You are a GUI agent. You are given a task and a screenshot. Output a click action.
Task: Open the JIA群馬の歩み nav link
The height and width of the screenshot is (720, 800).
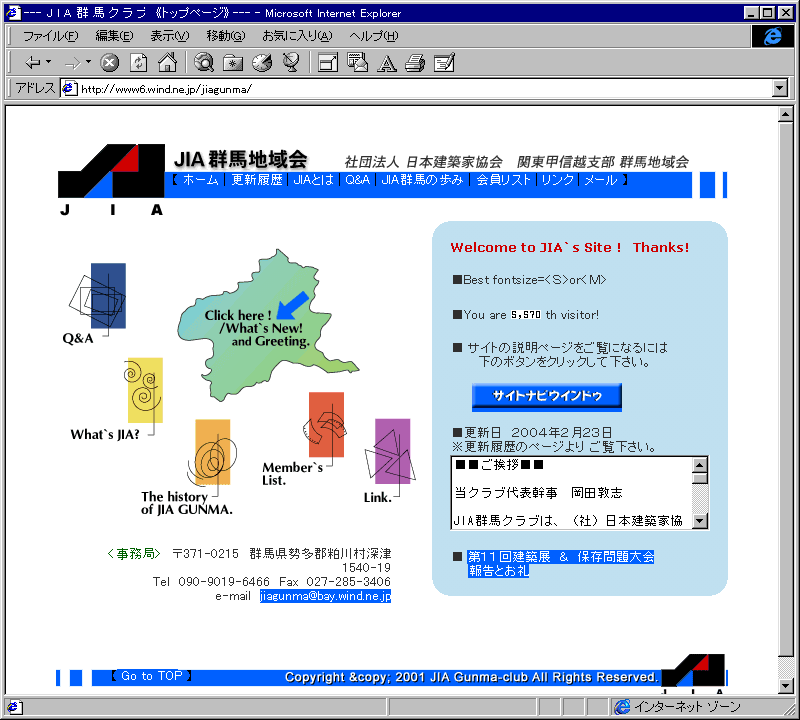(422, 180)
